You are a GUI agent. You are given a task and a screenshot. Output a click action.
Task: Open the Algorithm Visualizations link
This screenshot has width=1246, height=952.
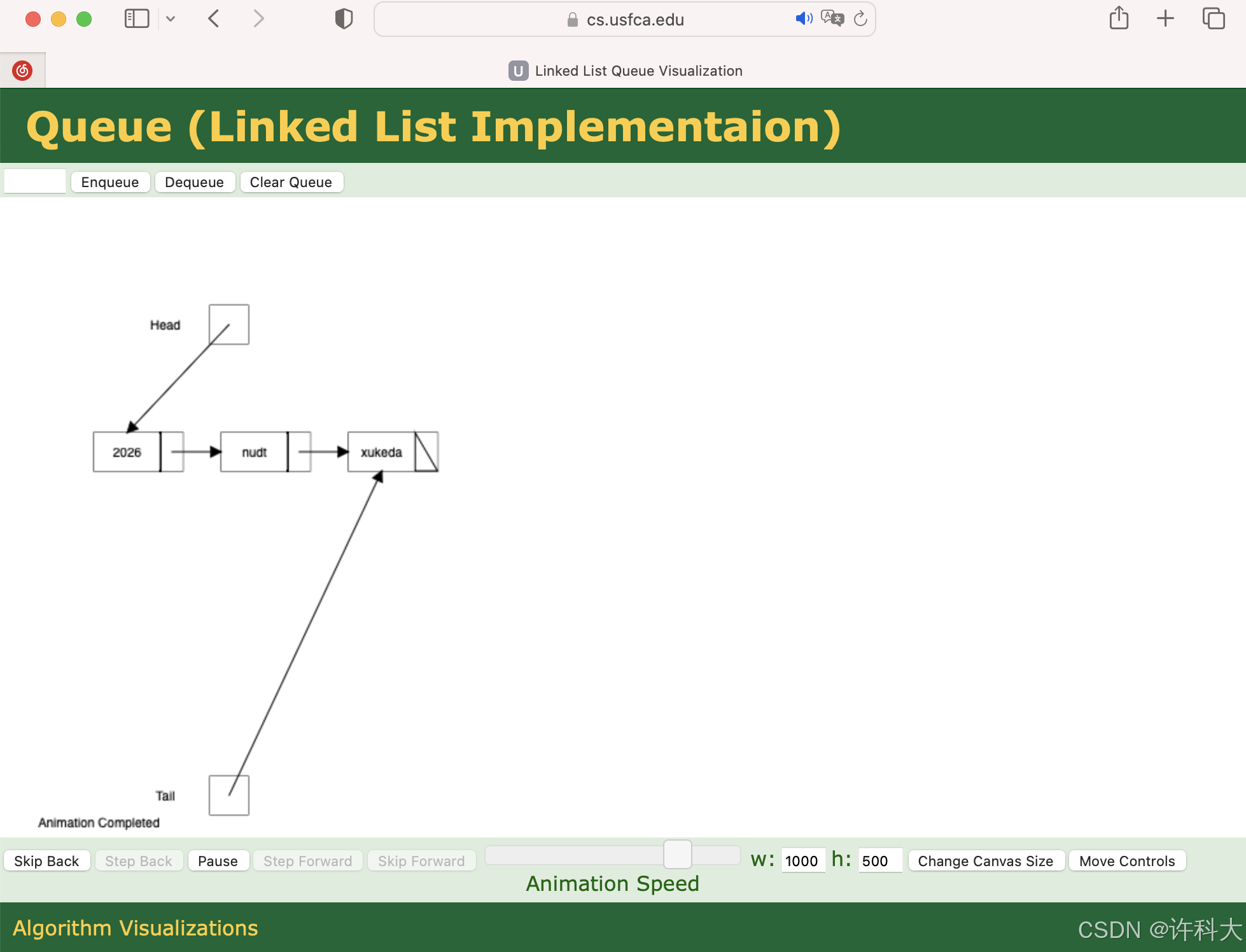136,928
